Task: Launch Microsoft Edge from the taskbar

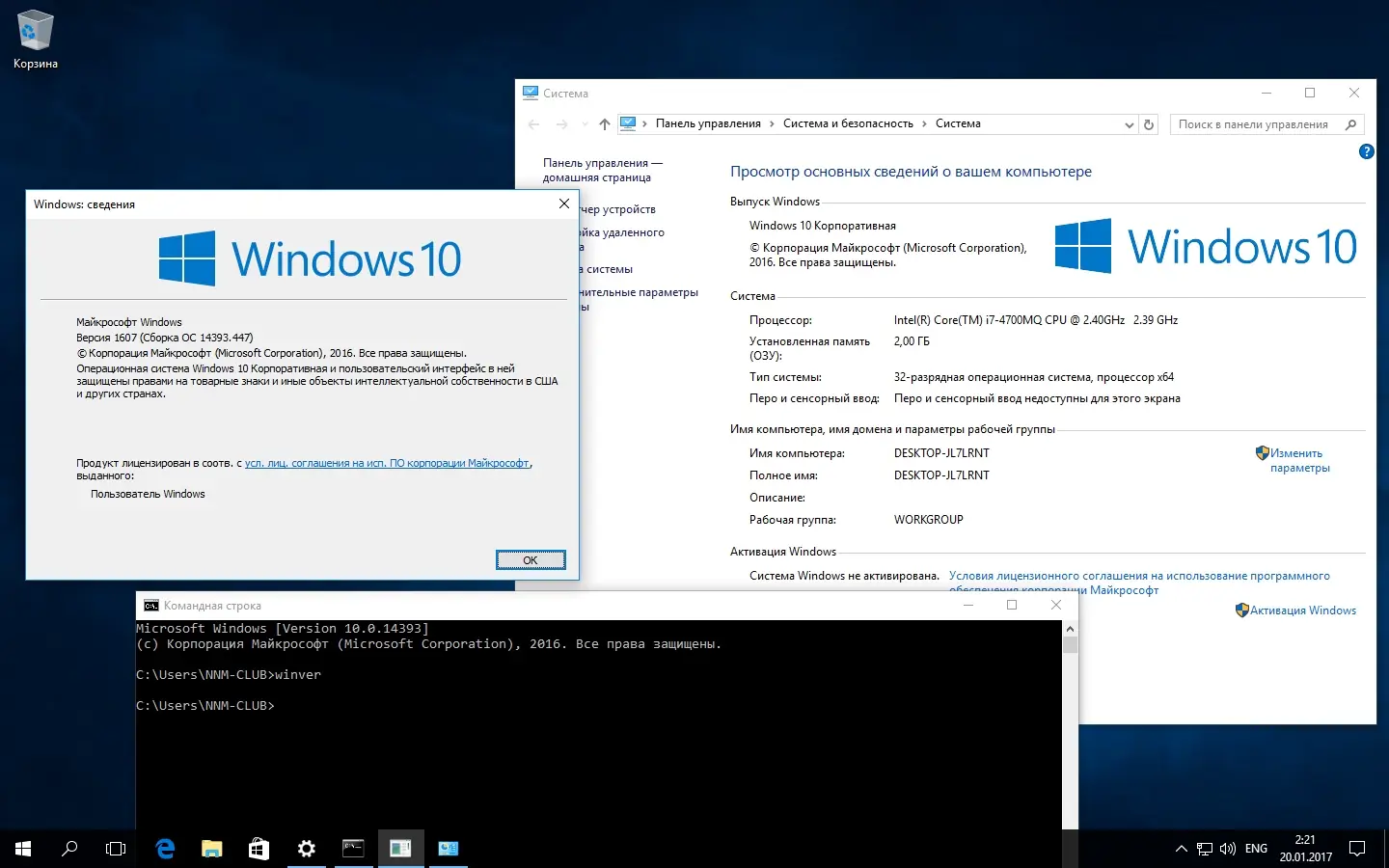Action: coord(165,849)
